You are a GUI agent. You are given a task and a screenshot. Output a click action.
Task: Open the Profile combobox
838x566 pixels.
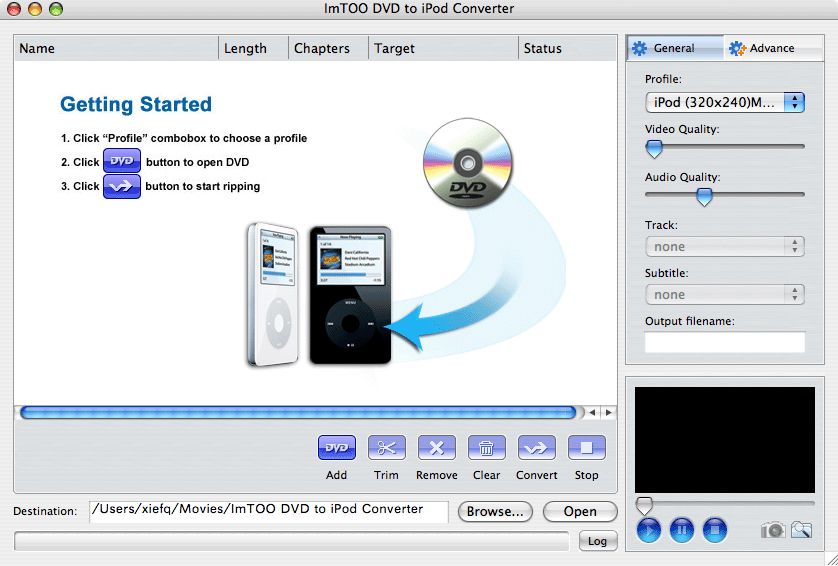coord(725,103)
